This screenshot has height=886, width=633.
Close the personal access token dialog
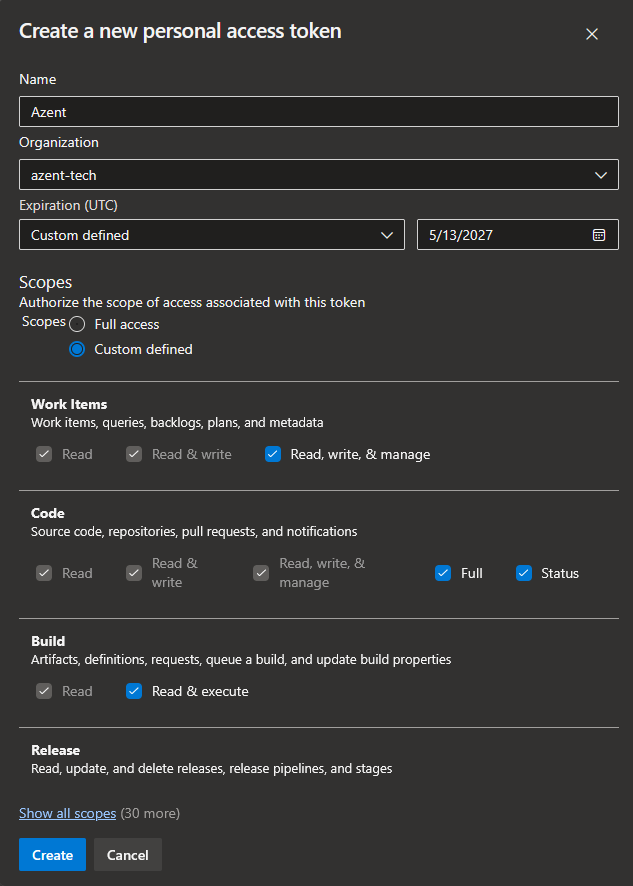pyautogui.click(x=592, y=34)
